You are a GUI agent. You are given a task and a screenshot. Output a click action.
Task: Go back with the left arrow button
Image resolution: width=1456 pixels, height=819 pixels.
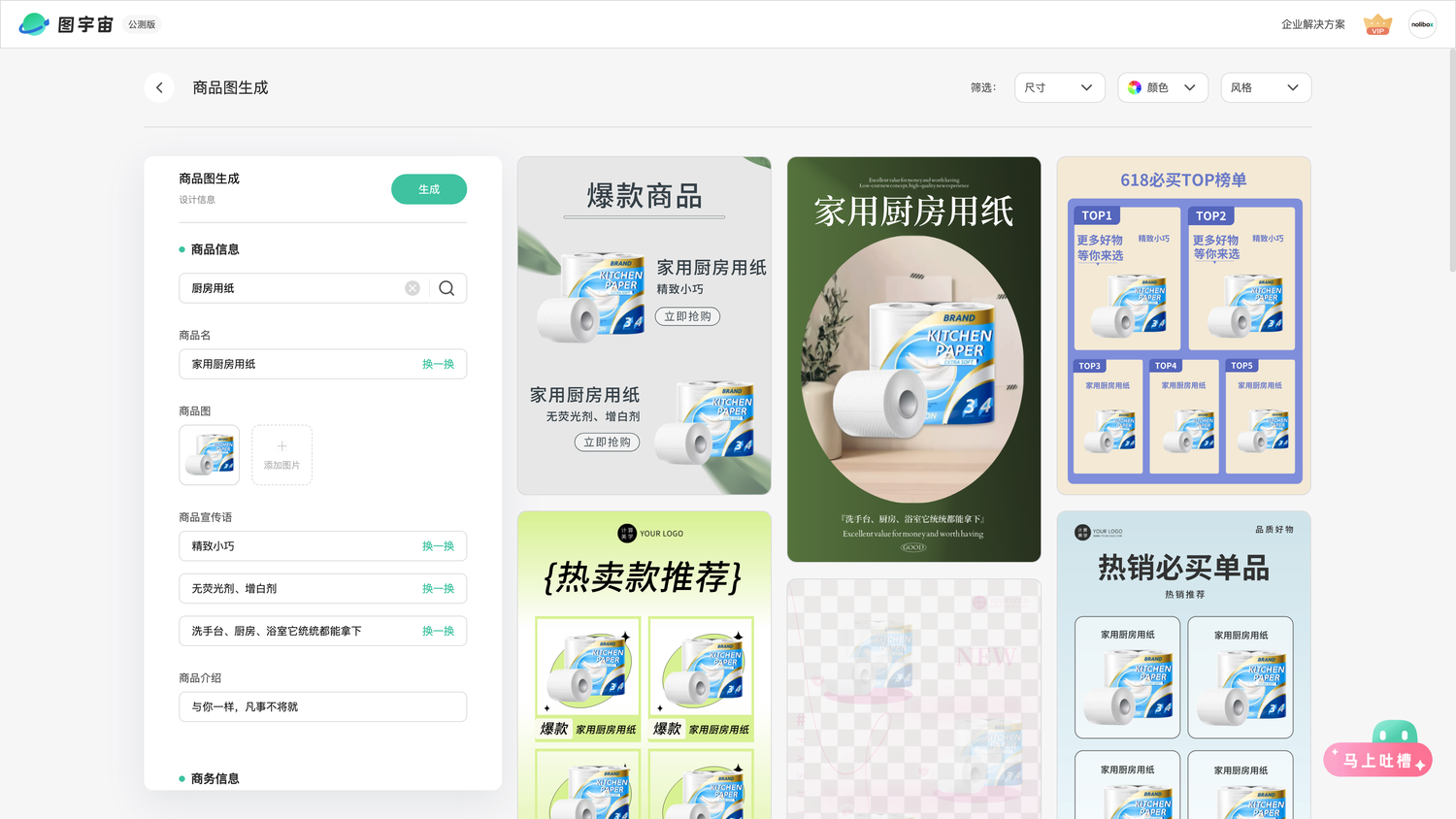[159, 87]
